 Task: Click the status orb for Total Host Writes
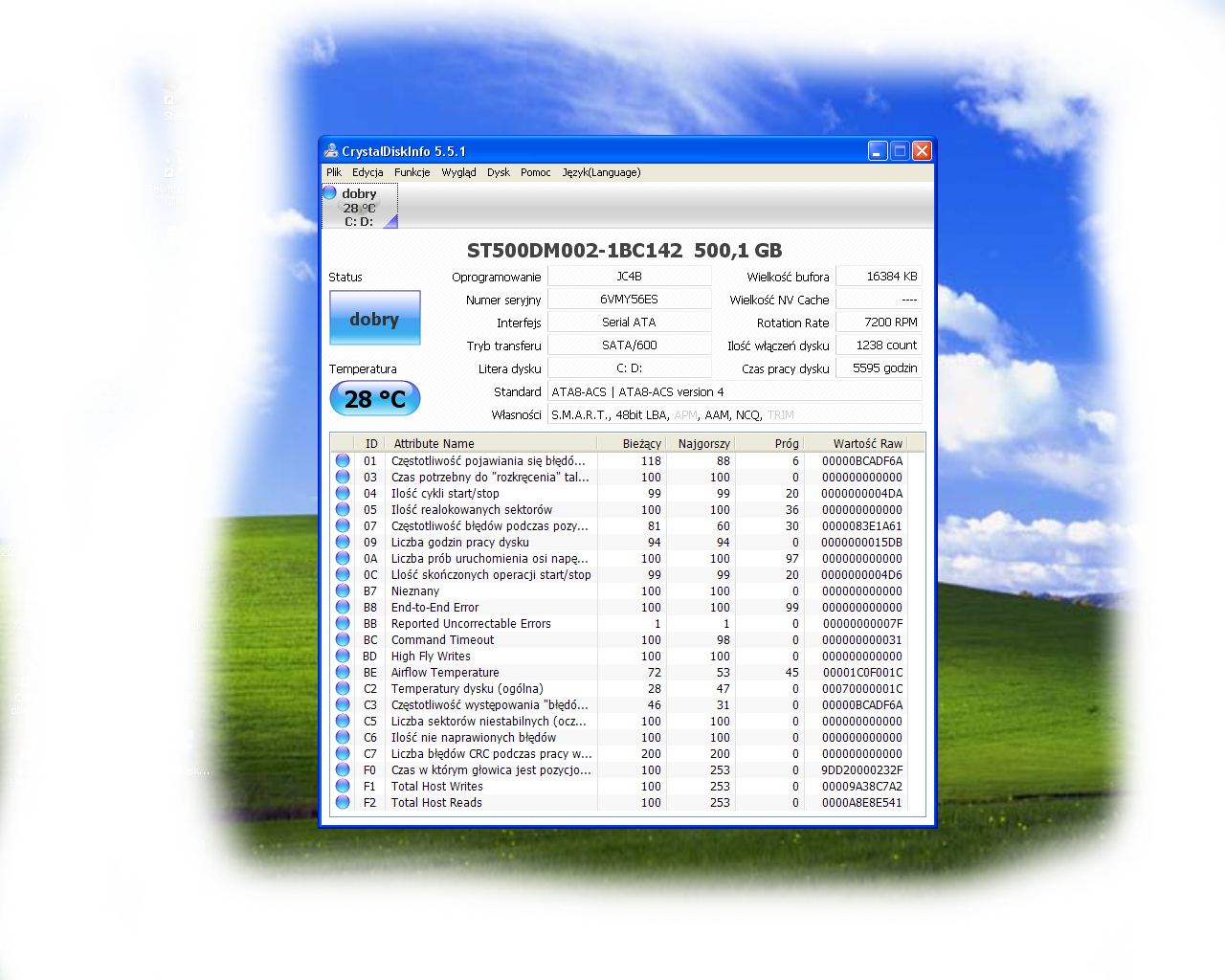[x=343, y=786]
